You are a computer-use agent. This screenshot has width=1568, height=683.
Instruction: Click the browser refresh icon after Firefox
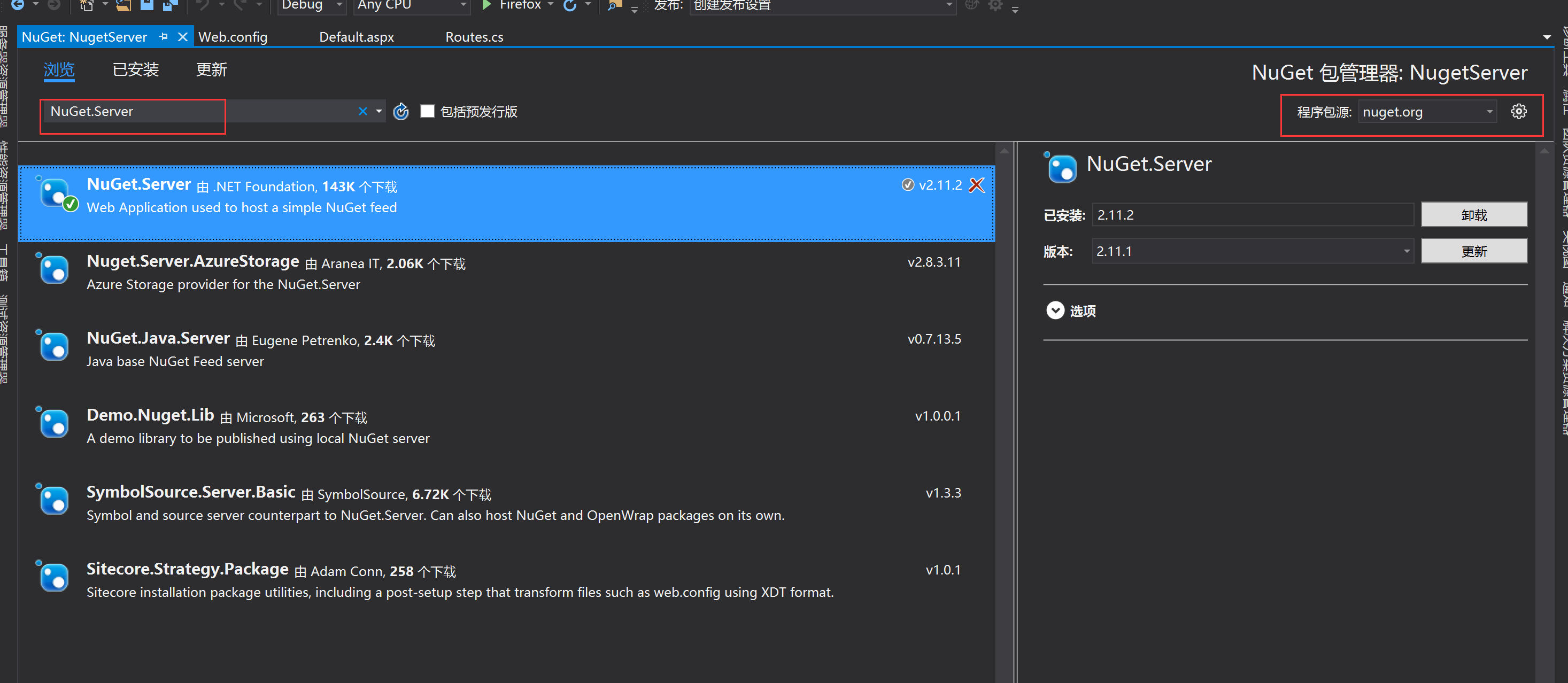tap(570, 5)
